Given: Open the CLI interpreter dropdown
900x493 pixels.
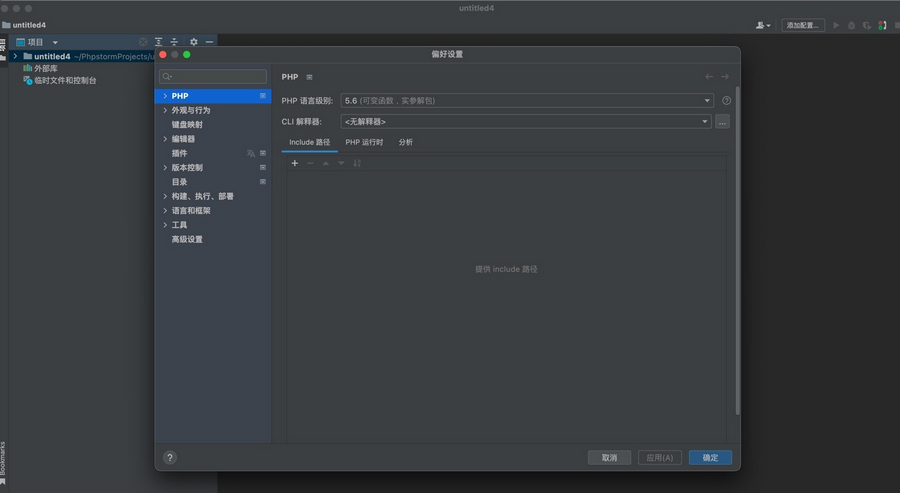Looking at the screenshot, I should coord(526,122).
